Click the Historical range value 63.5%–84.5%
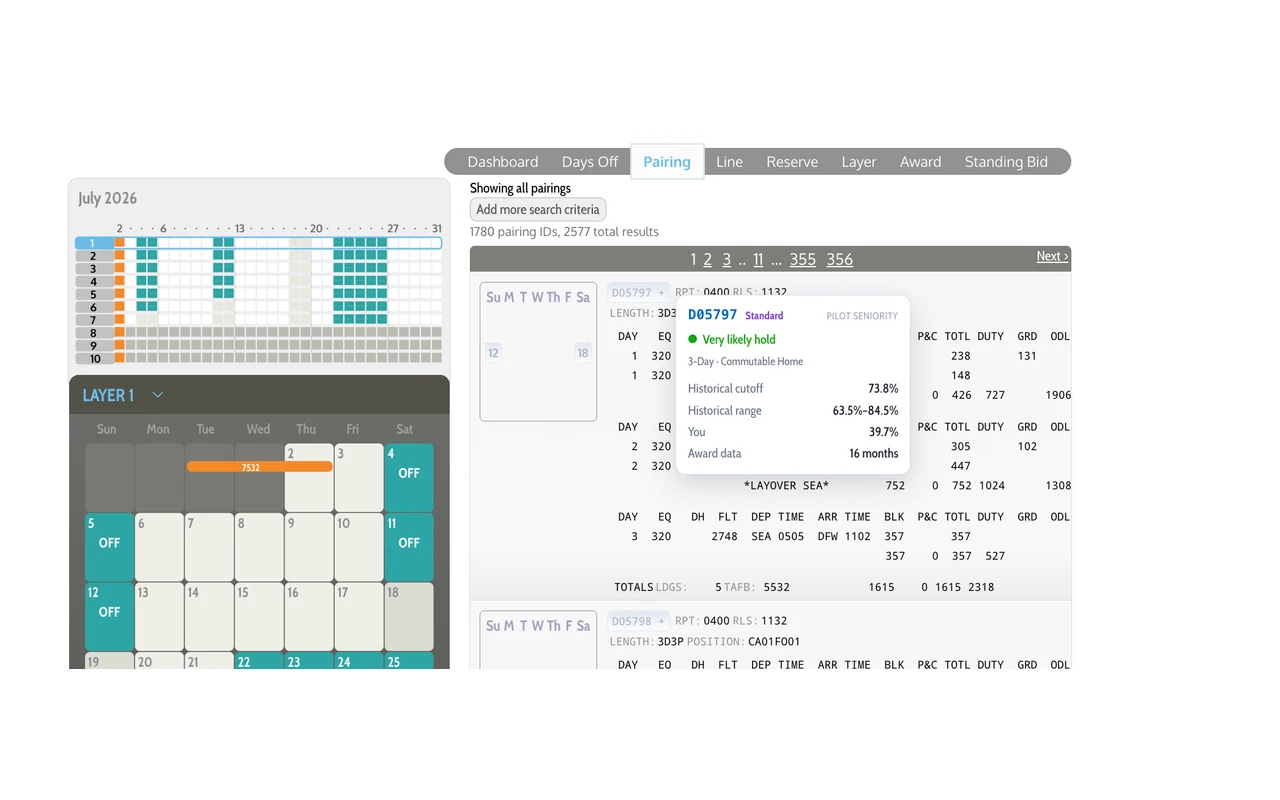This screenshot has height=800, width=1280. [866, 410]
